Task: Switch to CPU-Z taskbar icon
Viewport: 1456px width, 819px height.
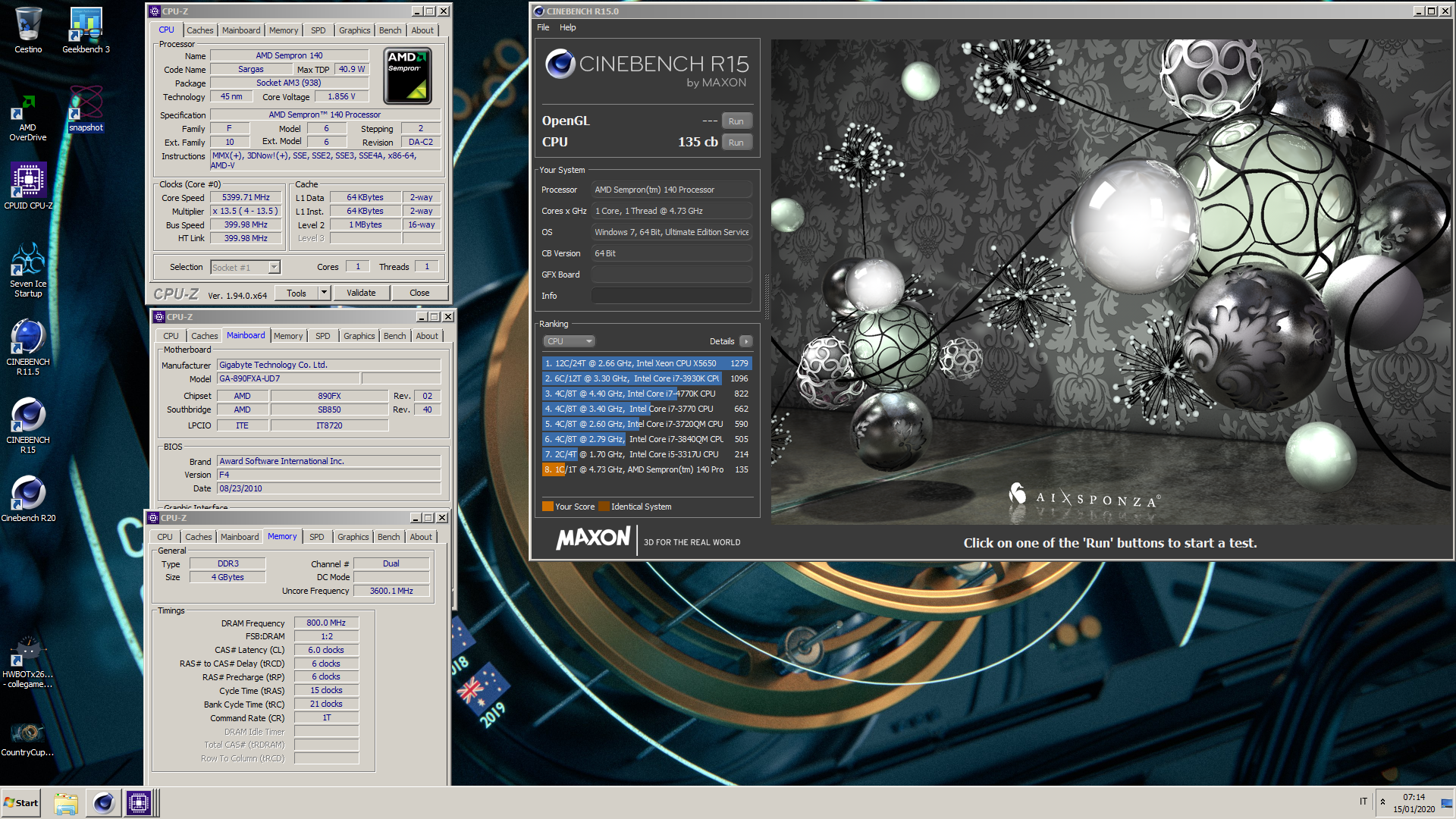Action: point(140,803)
